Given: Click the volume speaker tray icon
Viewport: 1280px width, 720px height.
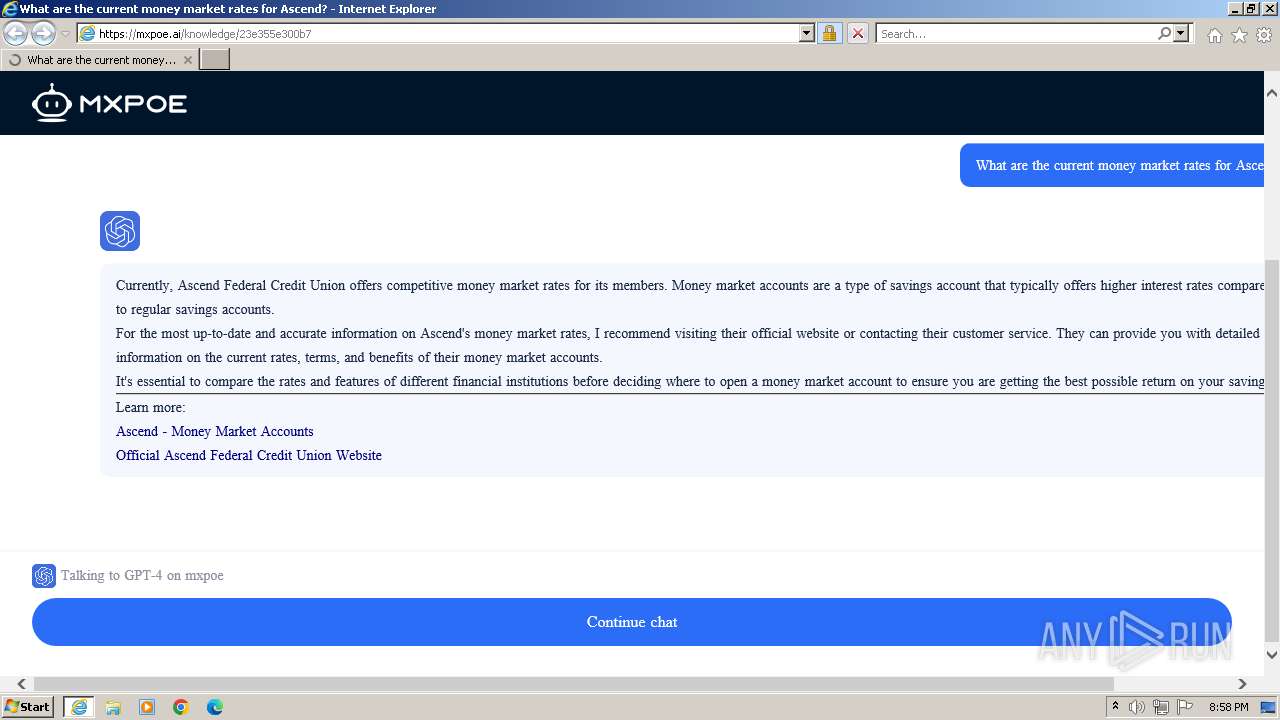Looking at the screenshot, I should point(1137,707).
